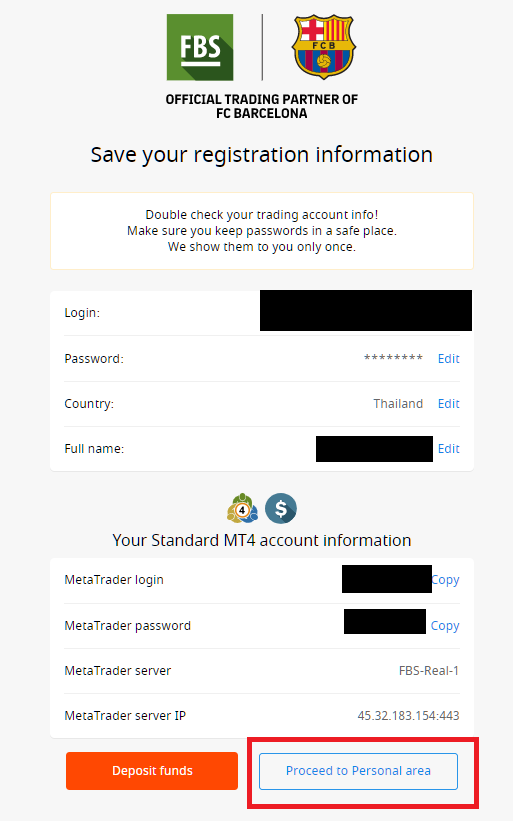
Task: Edit the Country value
Action: (449, 404)
